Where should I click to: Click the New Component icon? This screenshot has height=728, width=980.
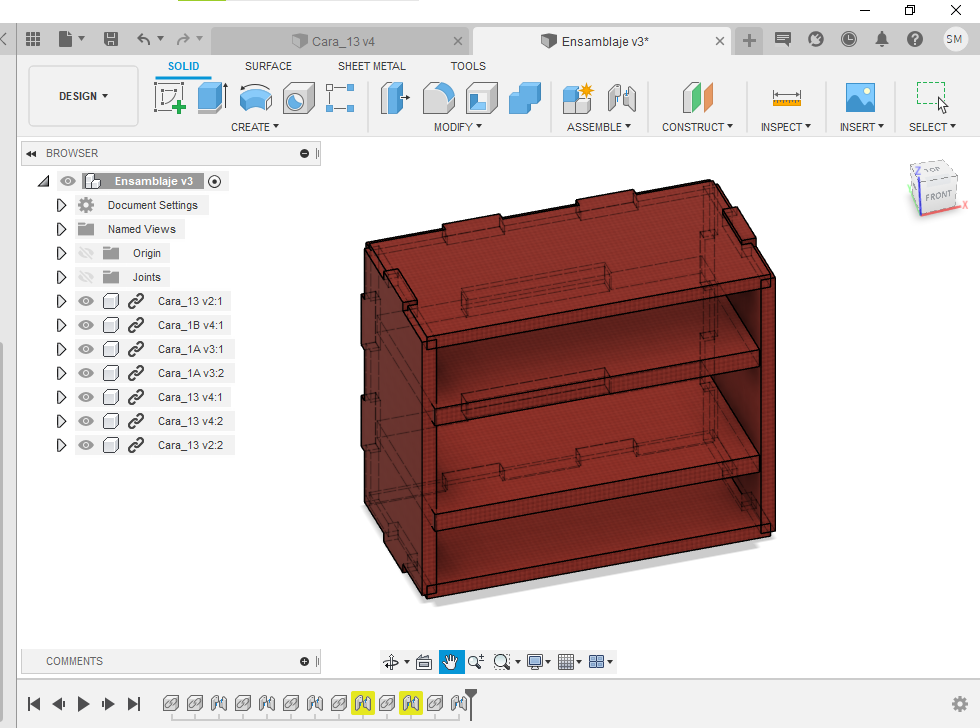point(578,98)
